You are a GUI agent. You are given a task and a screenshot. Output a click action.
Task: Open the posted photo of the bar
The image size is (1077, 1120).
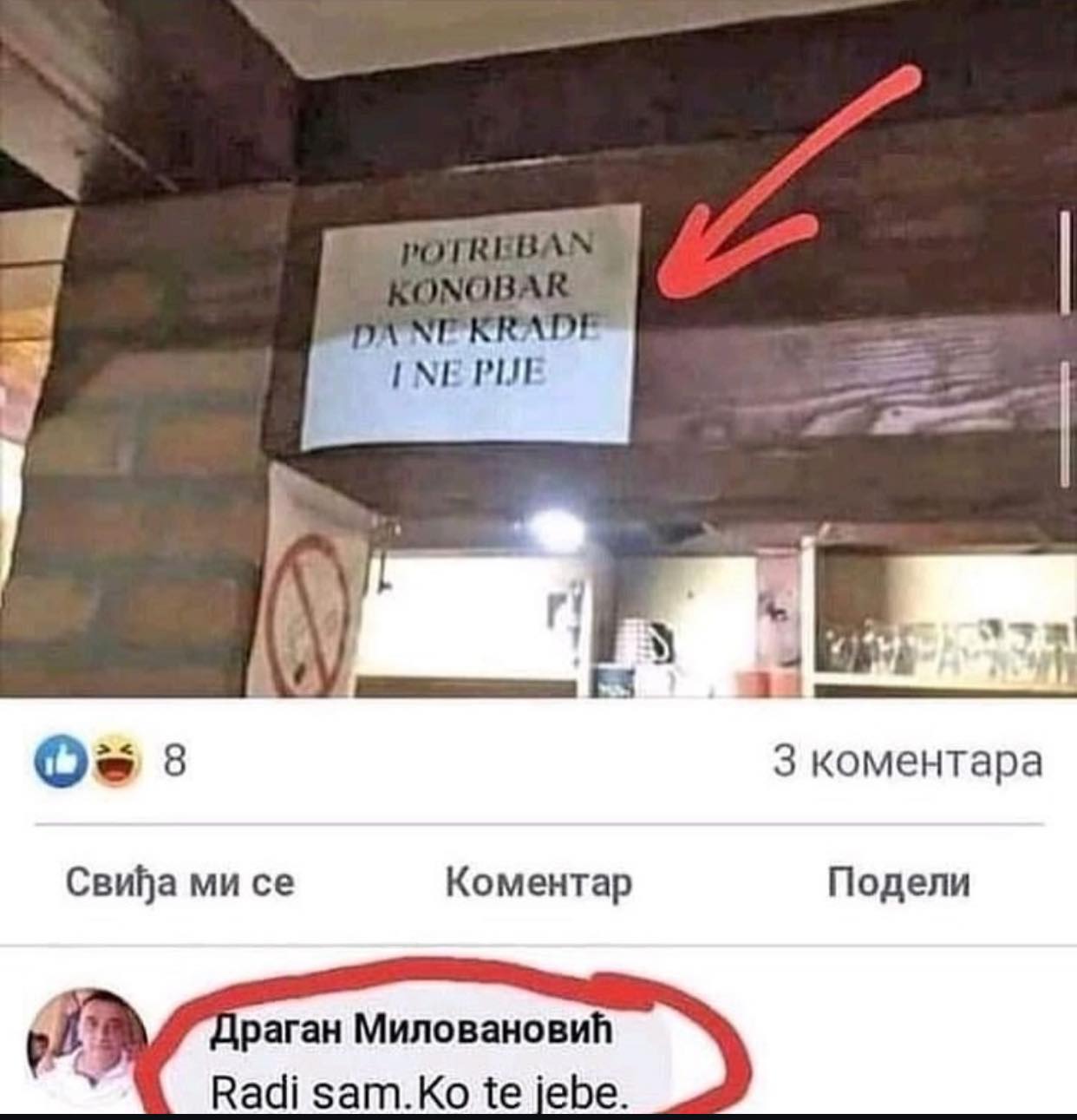click(x=538, y=348)
